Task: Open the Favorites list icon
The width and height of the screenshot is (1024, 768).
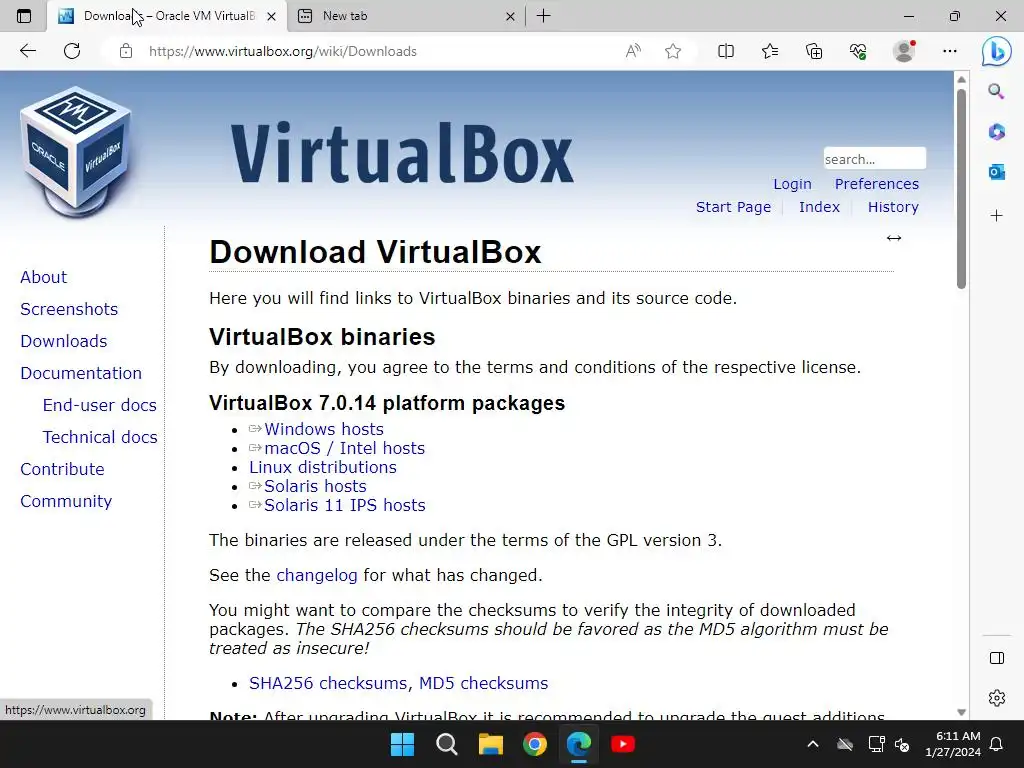Action: [x=770, y=51]
